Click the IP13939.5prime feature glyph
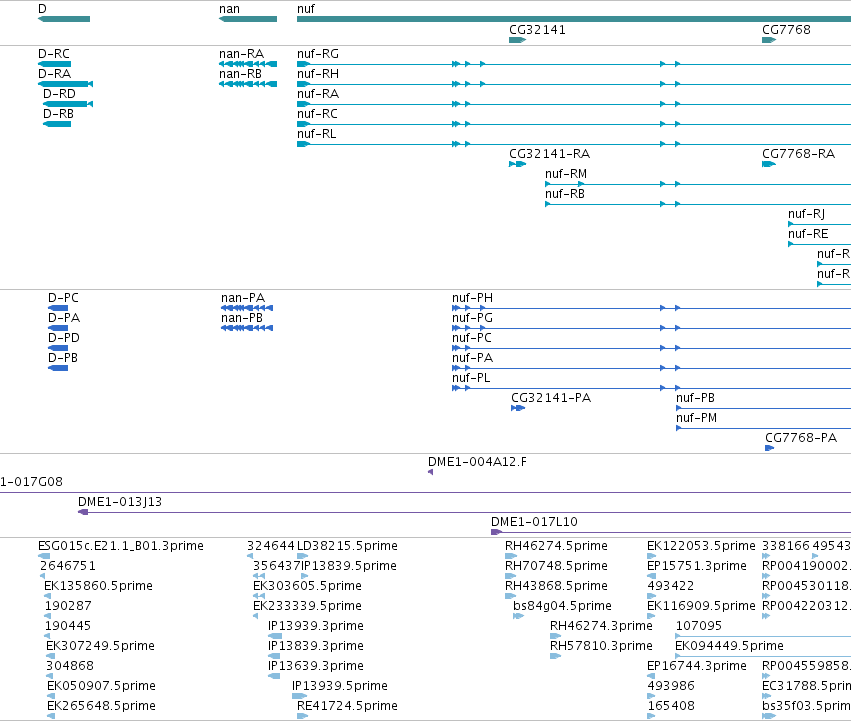Screen dimensions: 851x721 299,696
